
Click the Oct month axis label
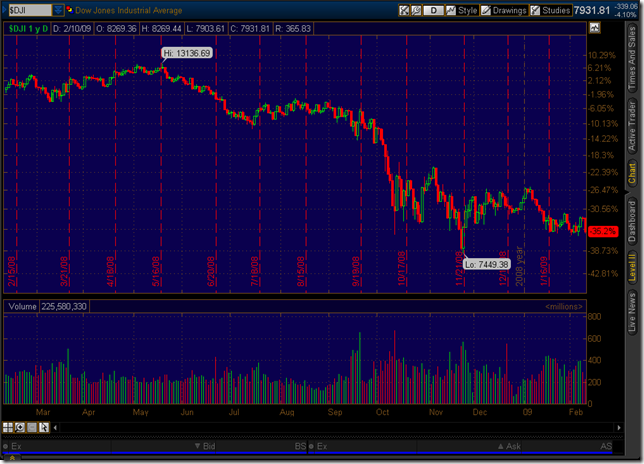point(382,412)
